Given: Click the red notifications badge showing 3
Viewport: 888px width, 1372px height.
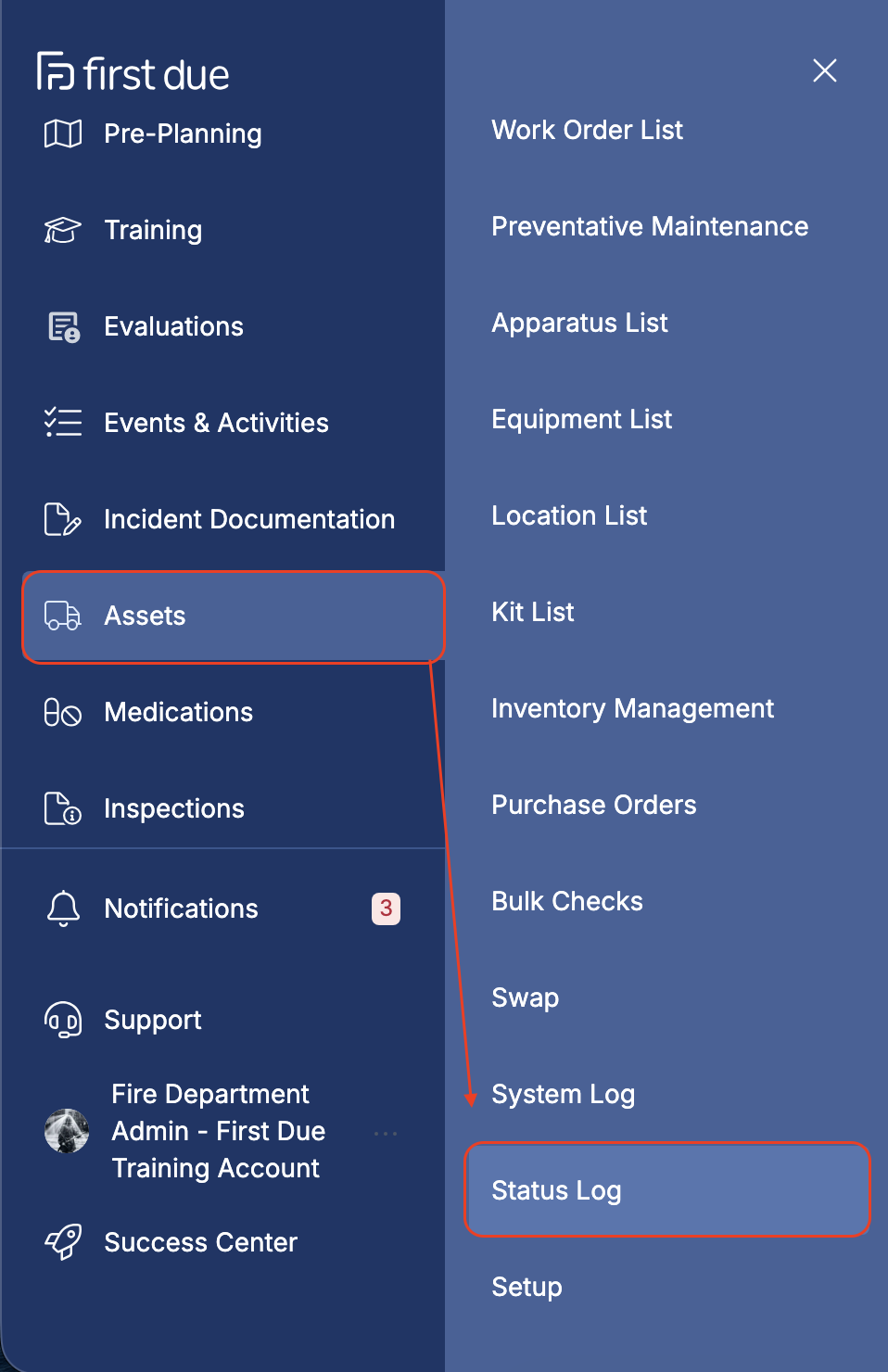Looking at the screenshot, I should pos(386,908).
